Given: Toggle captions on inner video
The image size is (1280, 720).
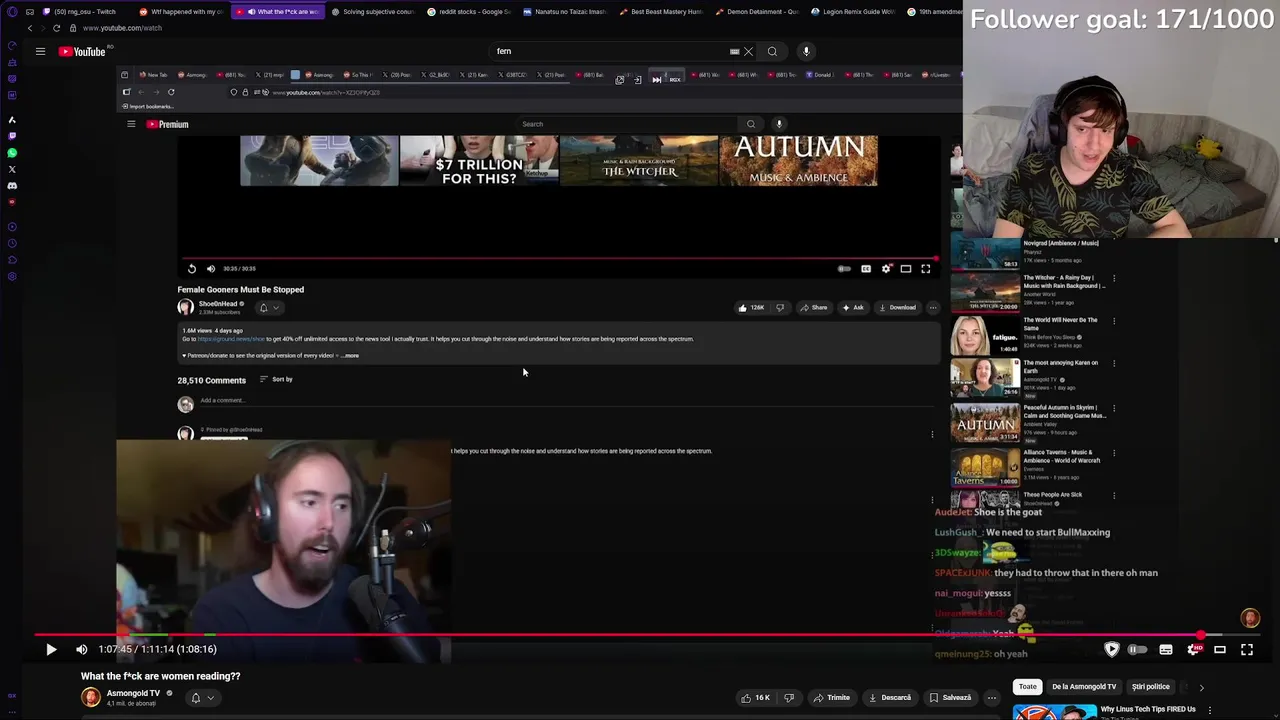Looking at the screenshot, I should point(866,268).
